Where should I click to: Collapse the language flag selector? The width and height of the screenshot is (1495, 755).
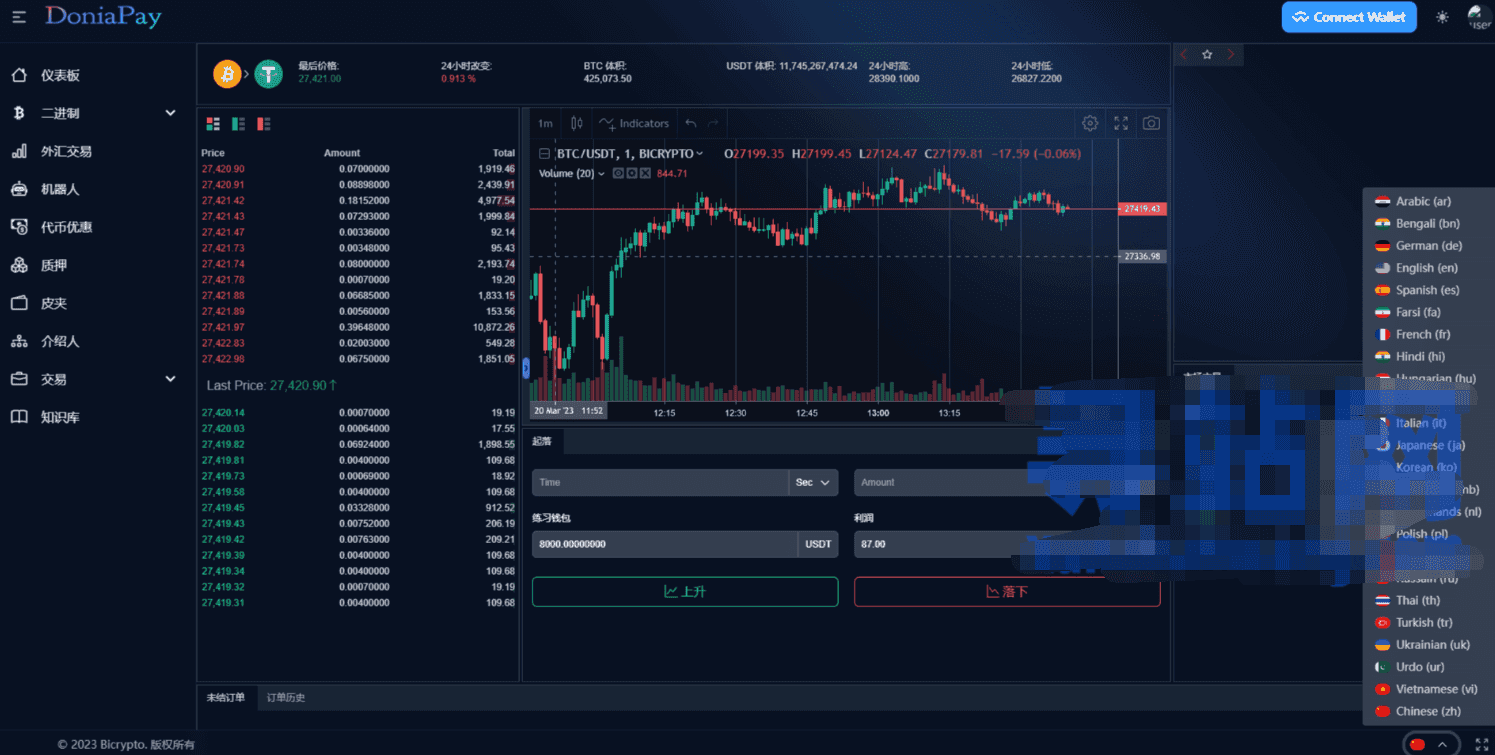tap(1430, 744)
